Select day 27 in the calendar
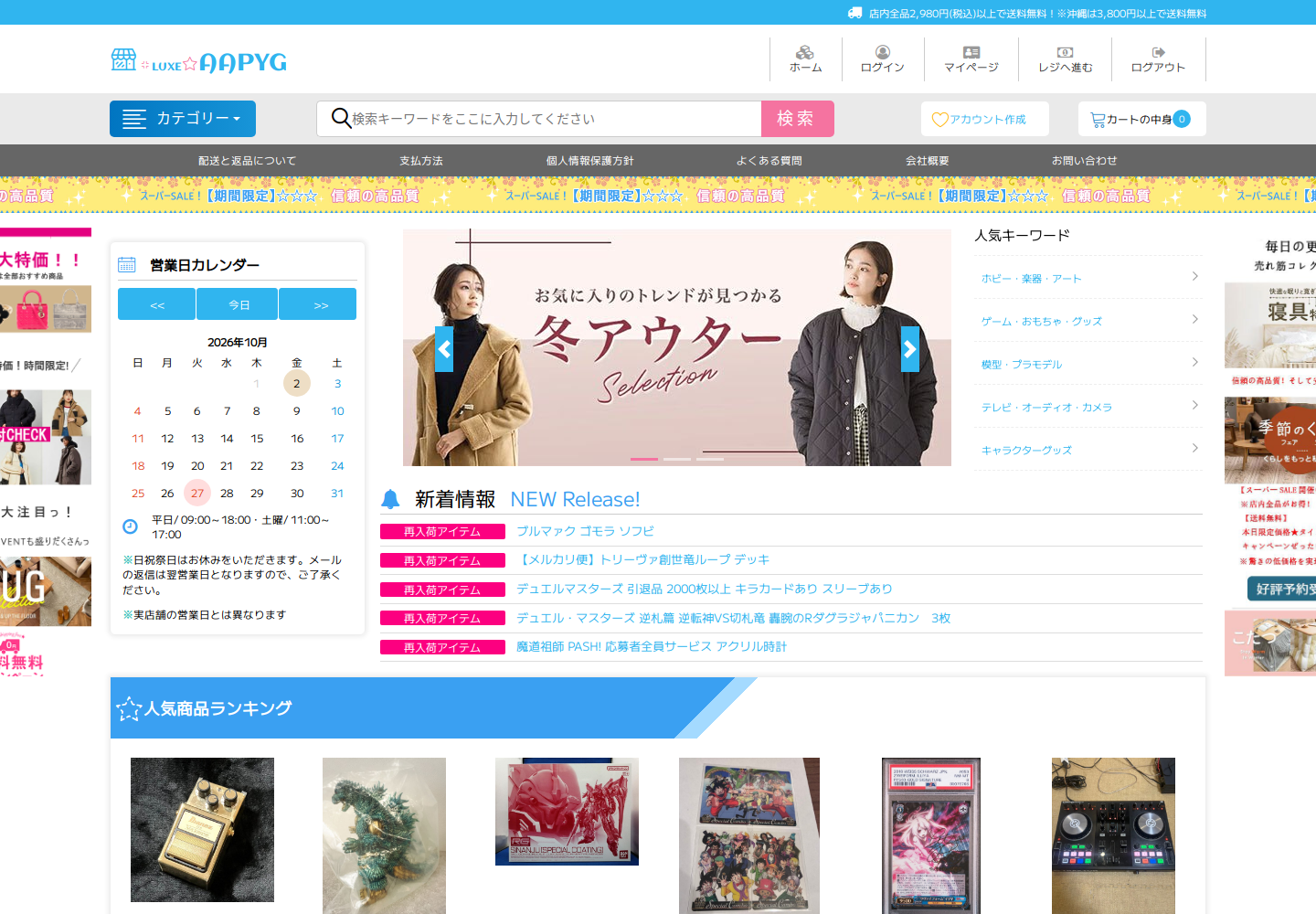Image resolution: width=1316 pixels, height=914 pixels. pyautogui.click(x=197, y=493)
